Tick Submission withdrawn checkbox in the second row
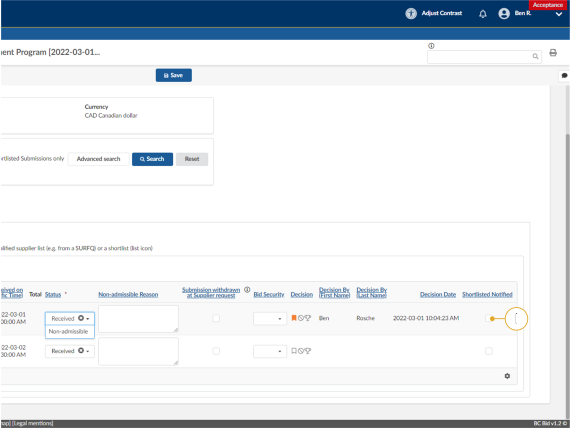 click(216, 351)
